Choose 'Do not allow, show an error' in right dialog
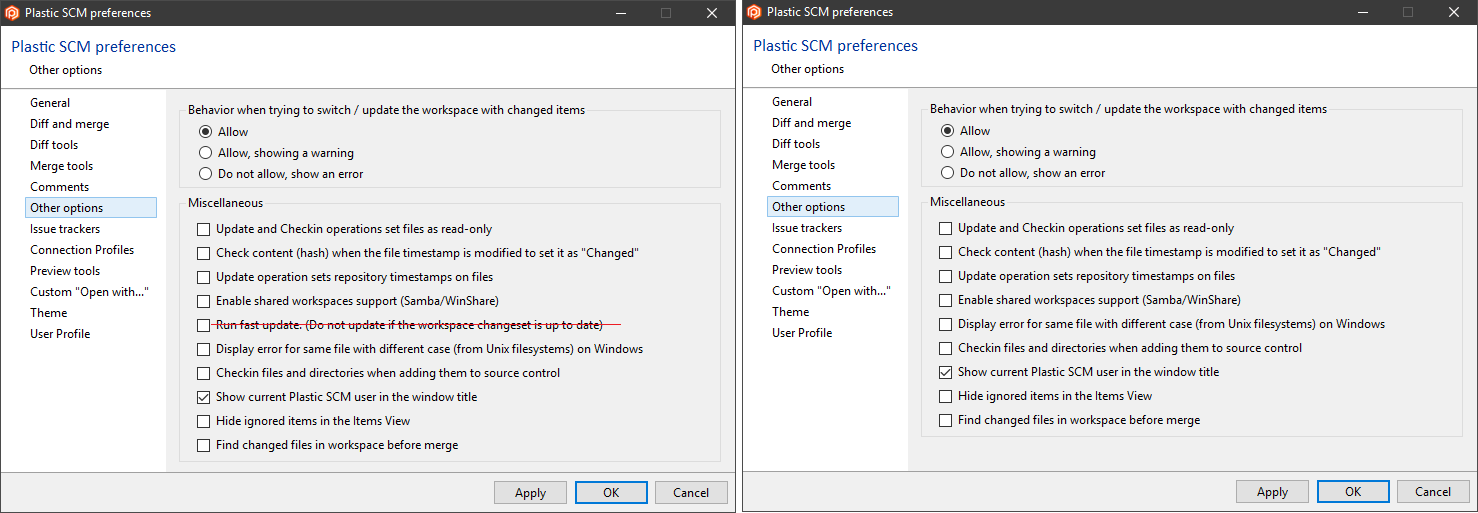 [x=948, y=172]
